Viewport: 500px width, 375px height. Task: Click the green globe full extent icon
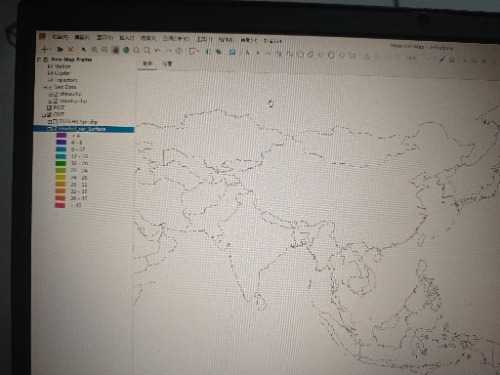[x=126, y=50]
